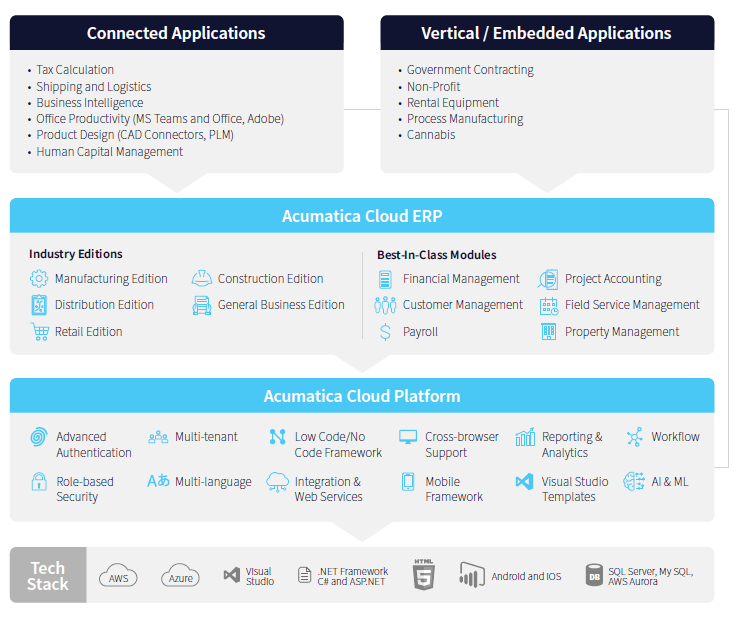Click the Manufacturing Edition gear icon
Image resolution: width=738 pixels, height=618 pixels.
point(39,279)
